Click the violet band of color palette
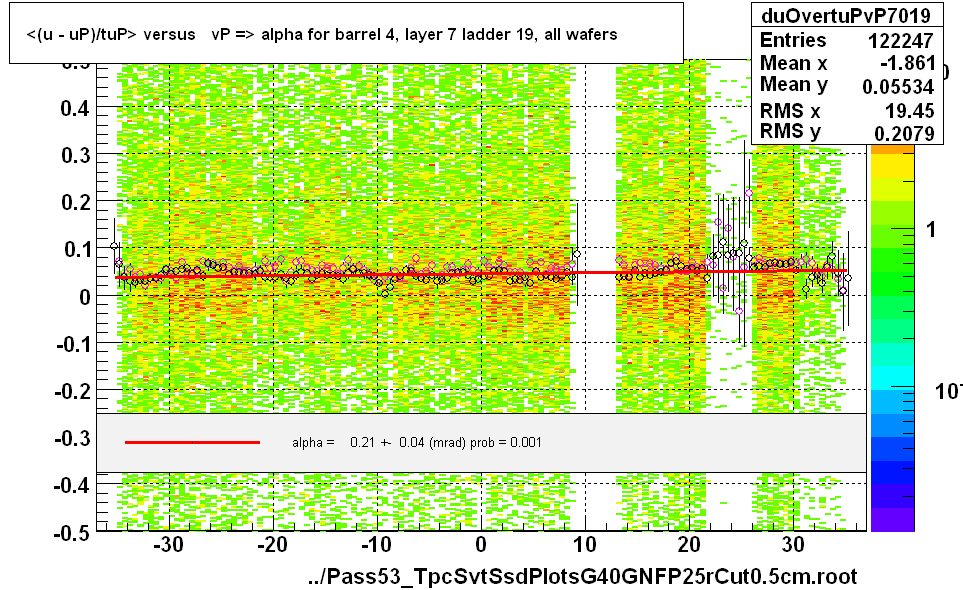The image size is (963, 590). point(892,519)
